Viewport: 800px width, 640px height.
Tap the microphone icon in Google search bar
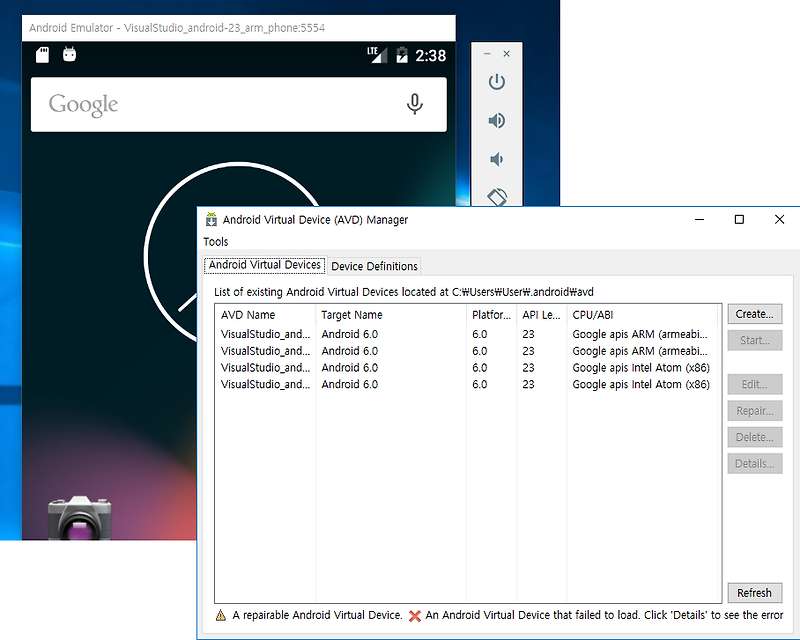click(414, 104)
